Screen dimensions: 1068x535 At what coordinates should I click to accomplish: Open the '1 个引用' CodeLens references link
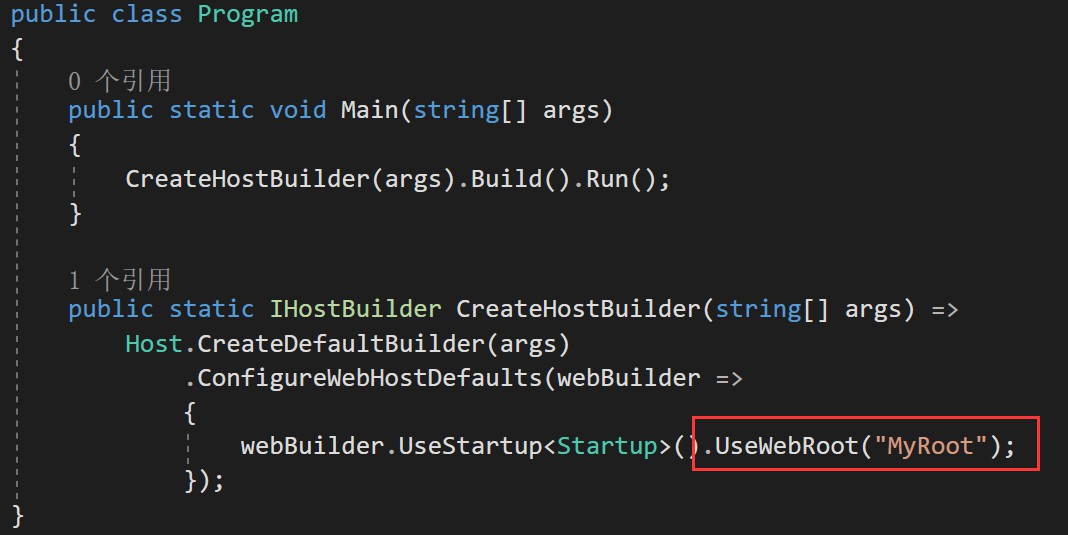(x=119, y=279)
